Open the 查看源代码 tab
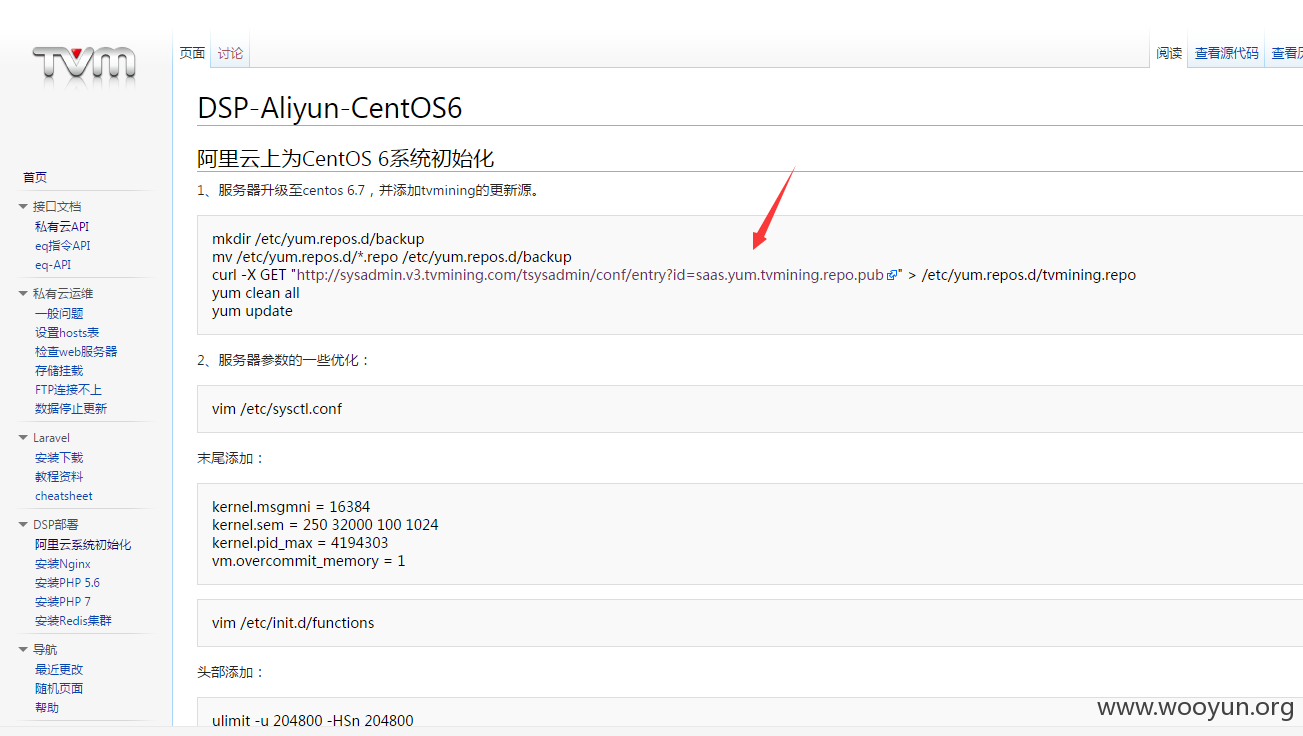1303x736 pixels. 1226,53
